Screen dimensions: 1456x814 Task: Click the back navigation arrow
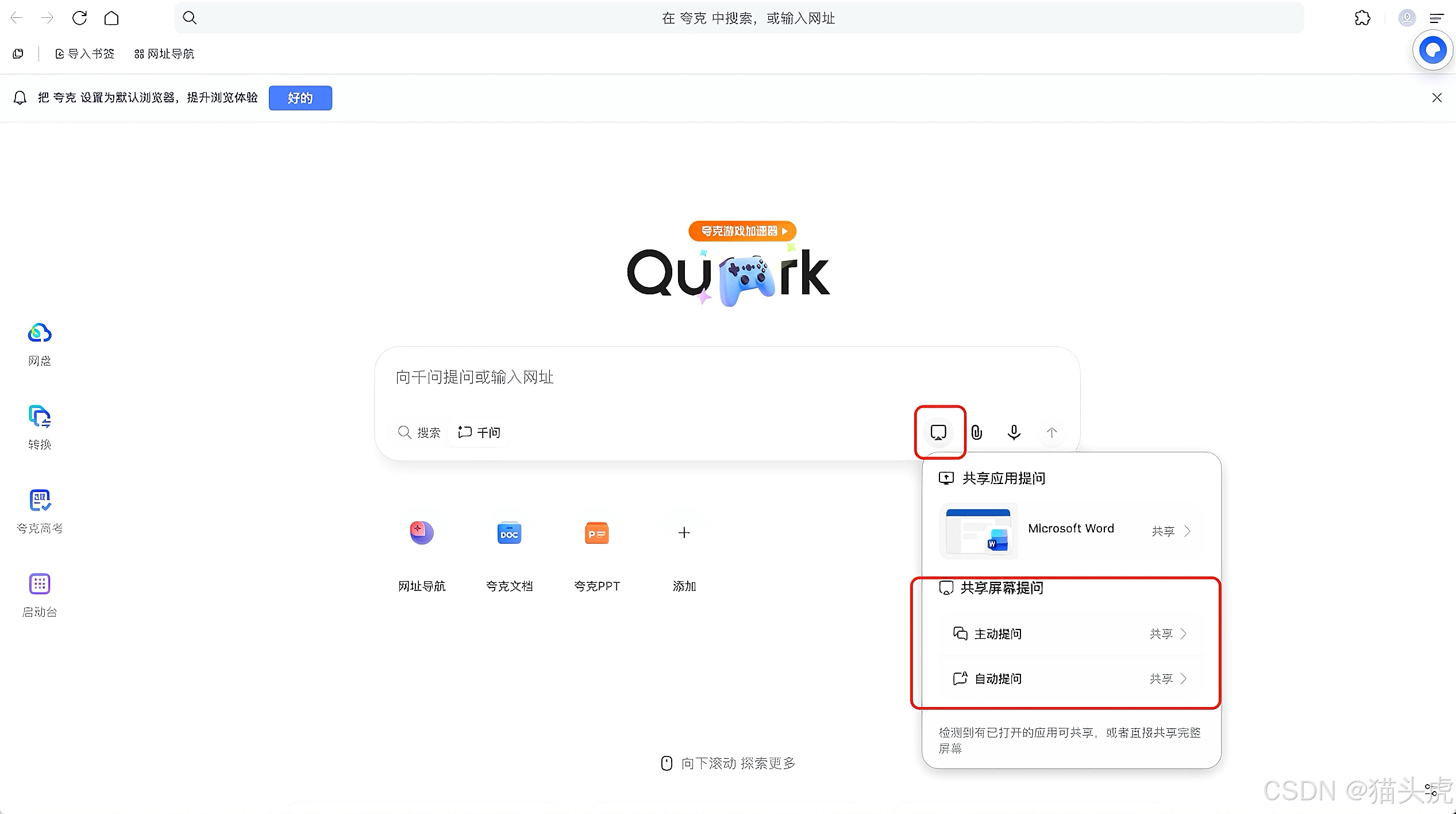click(17, 18)
